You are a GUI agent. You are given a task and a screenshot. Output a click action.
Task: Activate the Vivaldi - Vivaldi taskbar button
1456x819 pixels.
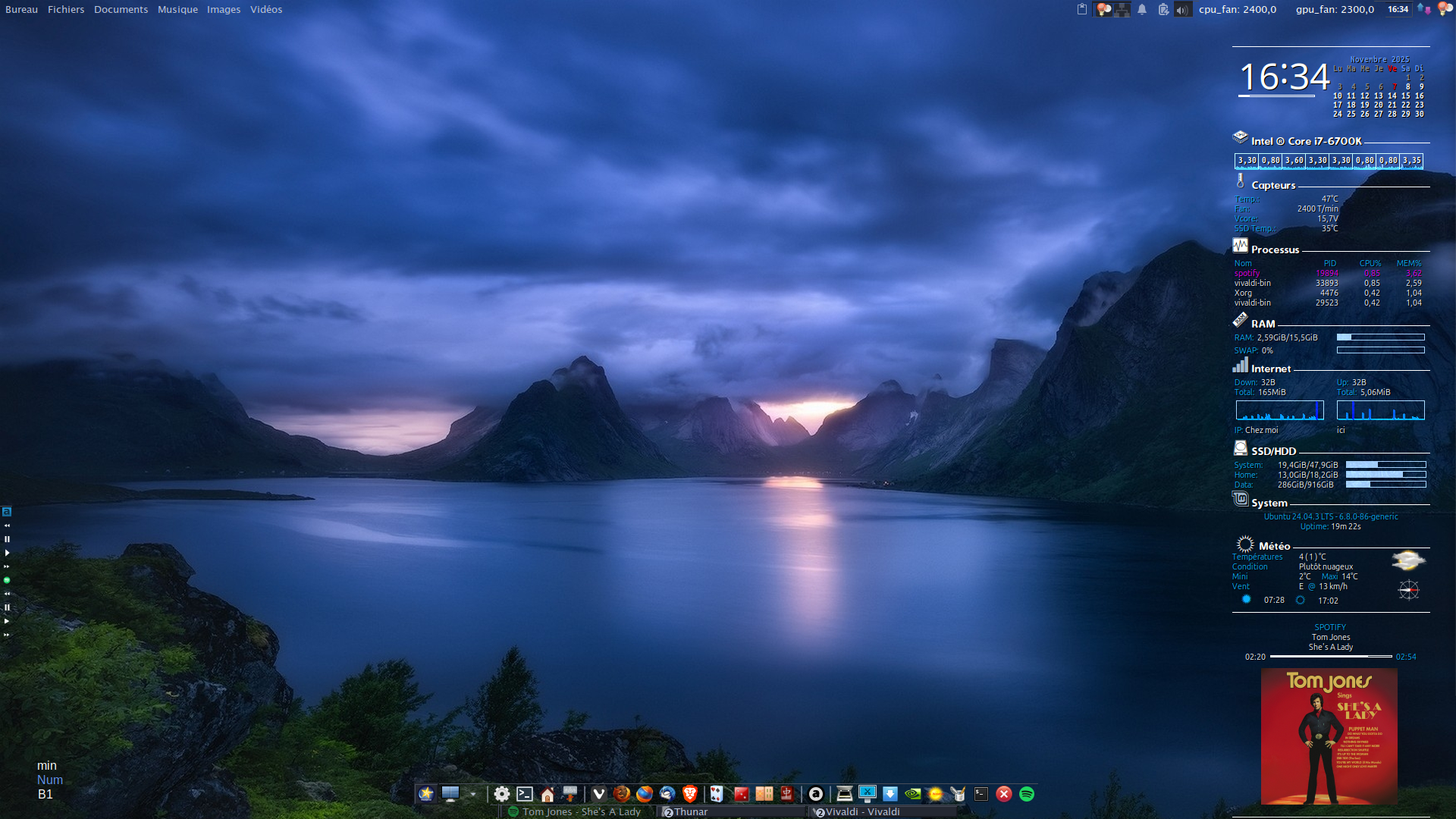pyautogui.click(x=862, y=811)
